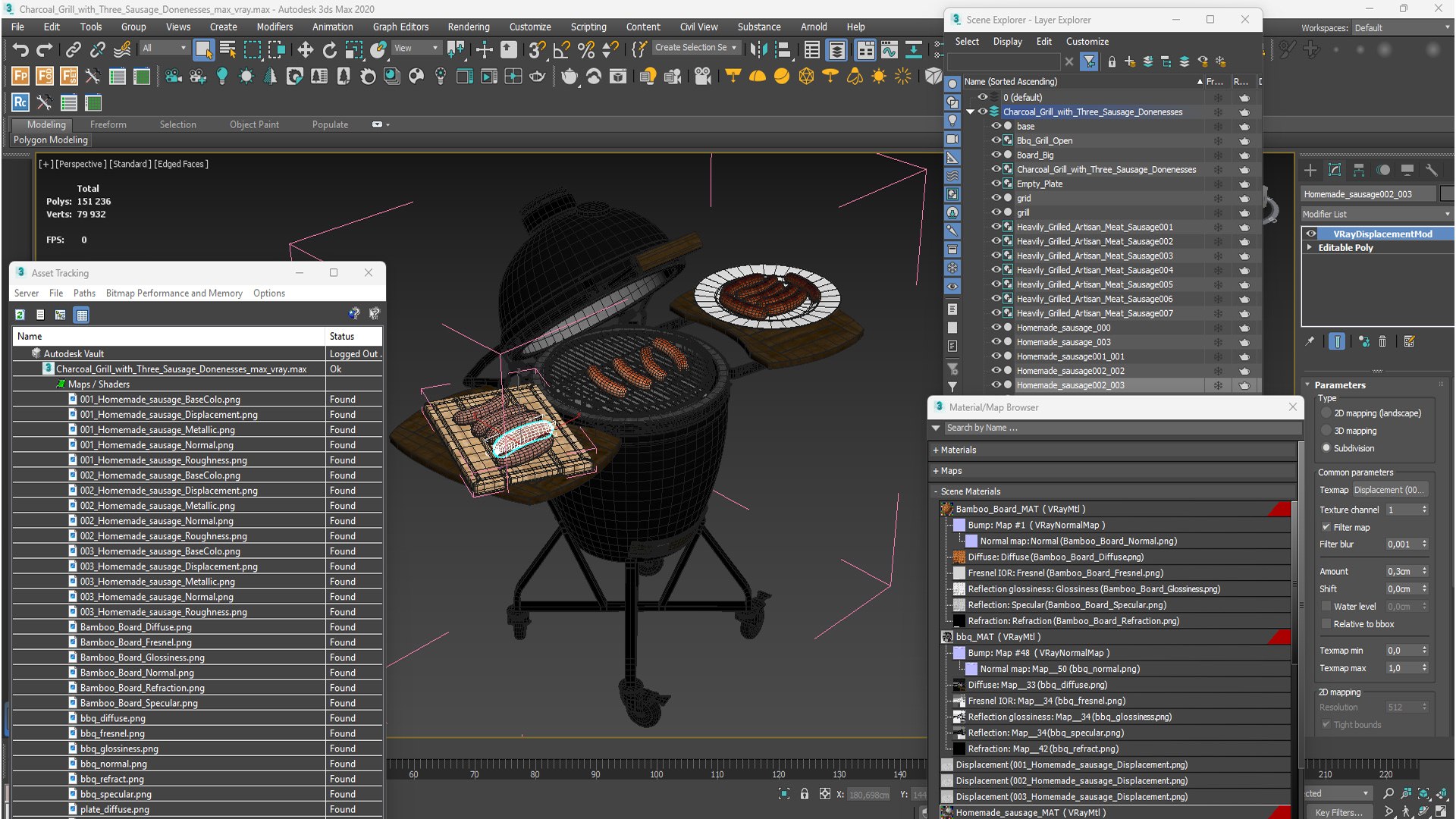Toggle visibility of Empty_Plate object
Image resolution: width=1456 pixels, height=819 pixels.
coord(996,184)
